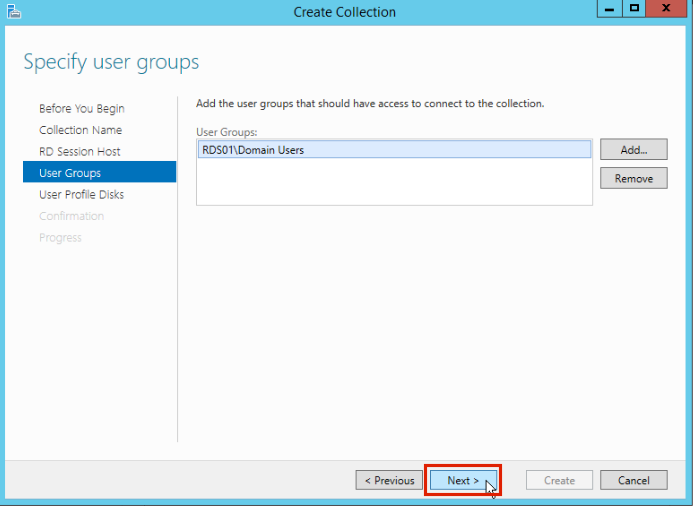693x506 pixels.
Task: Click the wizard icon in the title bar
Action: click(12, 11)
